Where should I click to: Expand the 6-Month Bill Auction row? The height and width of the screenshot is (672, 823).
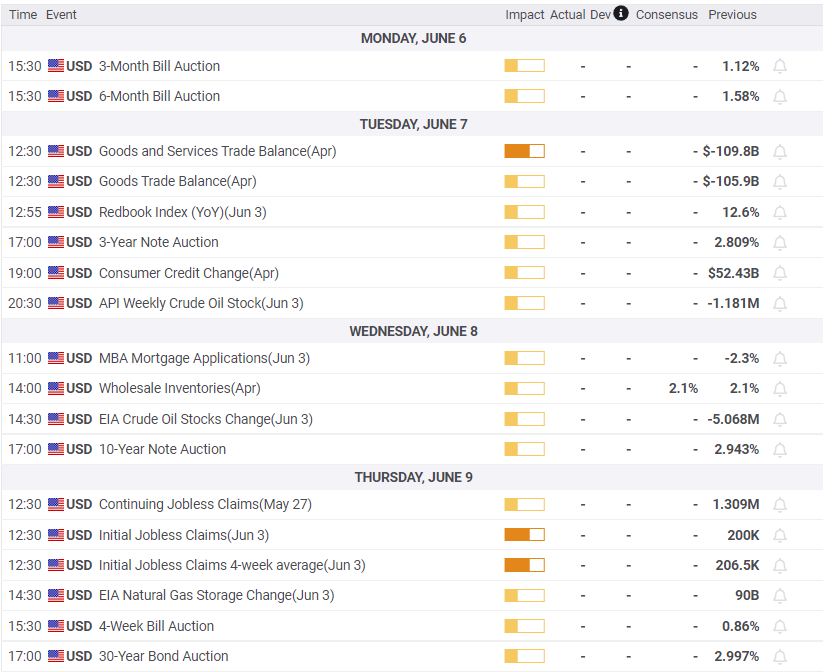coord(159,96)
